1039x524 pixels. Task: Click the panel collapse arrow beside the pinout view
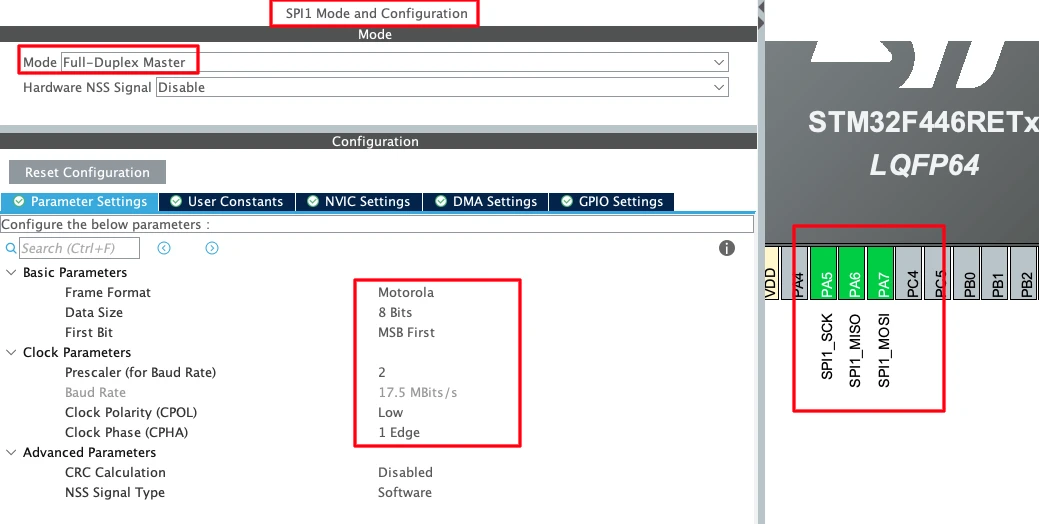pos(761,7)
